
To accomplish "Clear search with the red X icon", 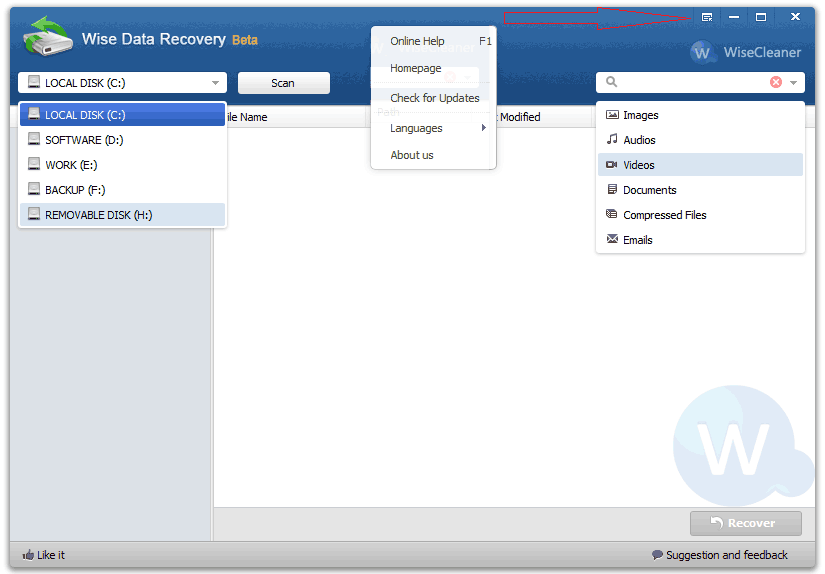I will pyautogui.click(x=776, y=82).
